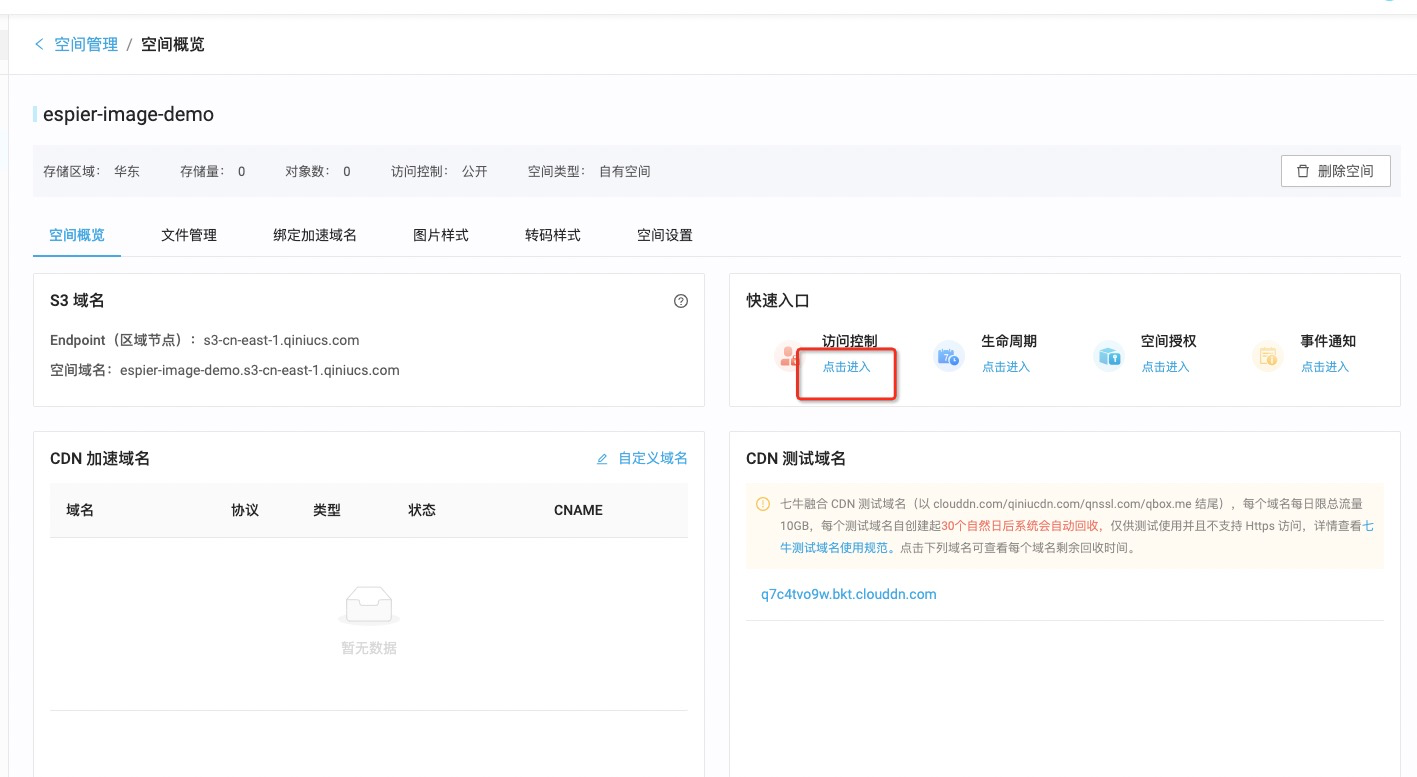
Task: Click the pencil icon beside 自定义域名
Action: pos(602,459)
